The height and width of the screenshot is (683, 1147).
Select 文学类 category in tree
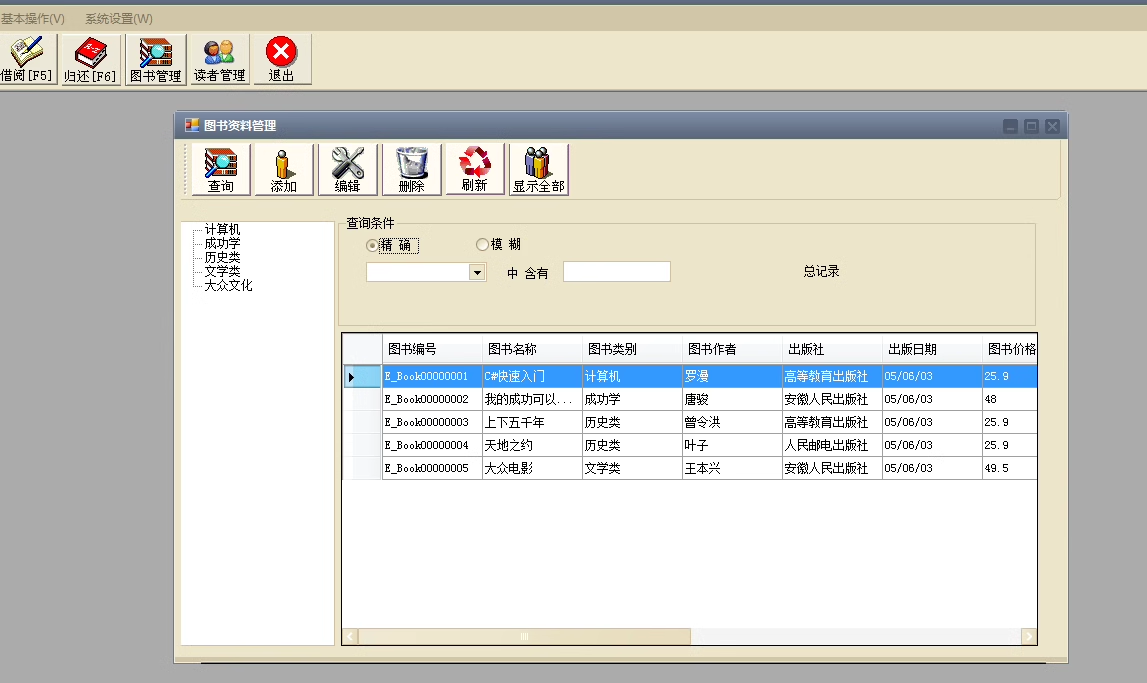222,271
